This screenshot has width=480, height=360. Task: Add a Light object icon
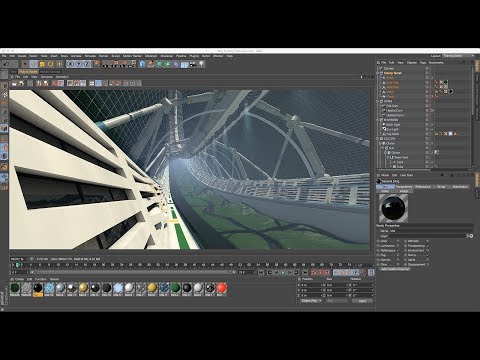201,64
